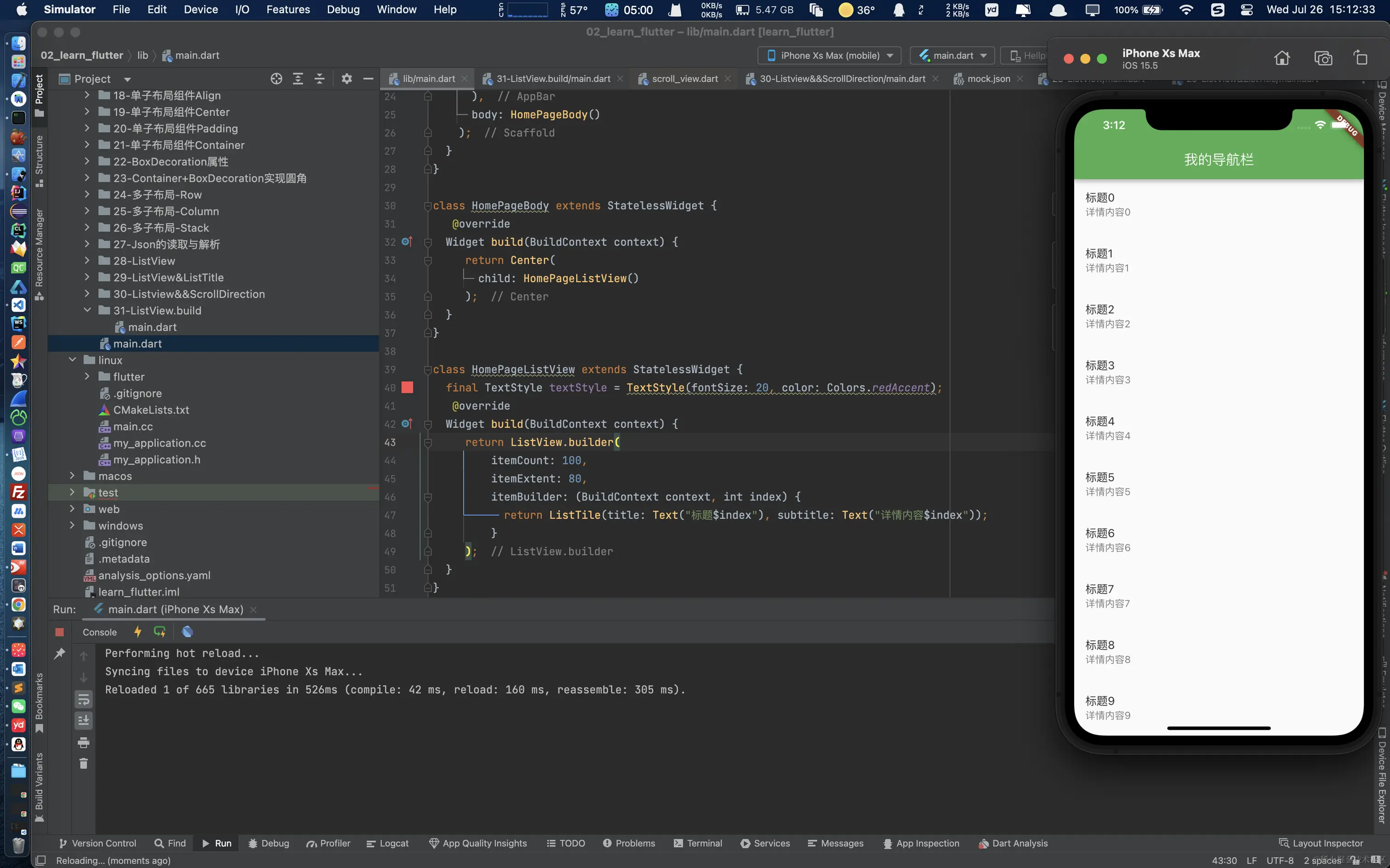Collapse the linux folder
1390x868 pixels.
72,360
